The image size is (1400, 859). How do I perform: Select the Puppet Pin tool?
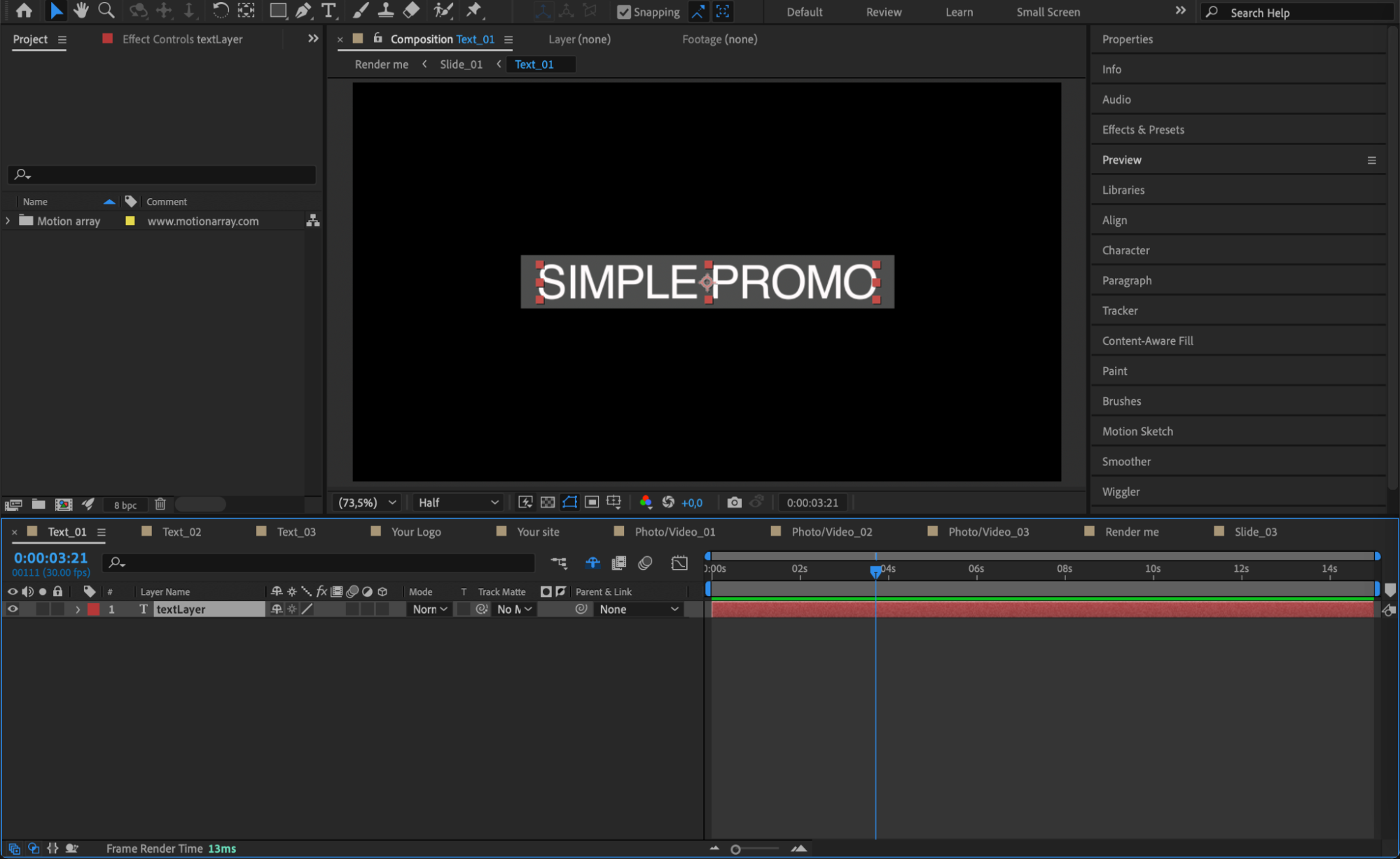pos(474,11)
